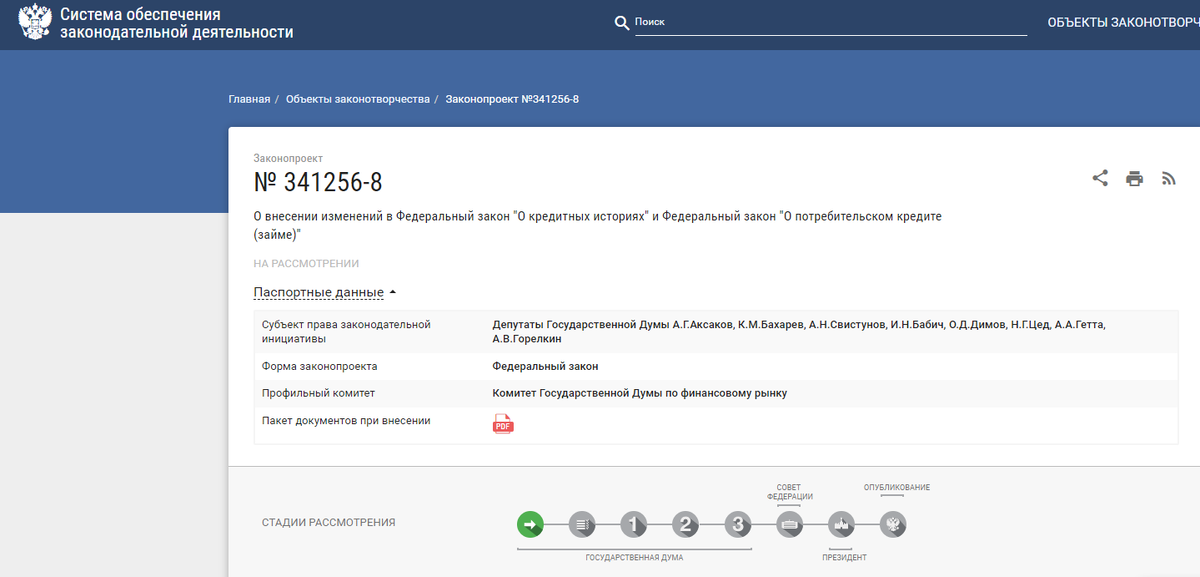Click the Президент stage icon

(x=841, y=523)
